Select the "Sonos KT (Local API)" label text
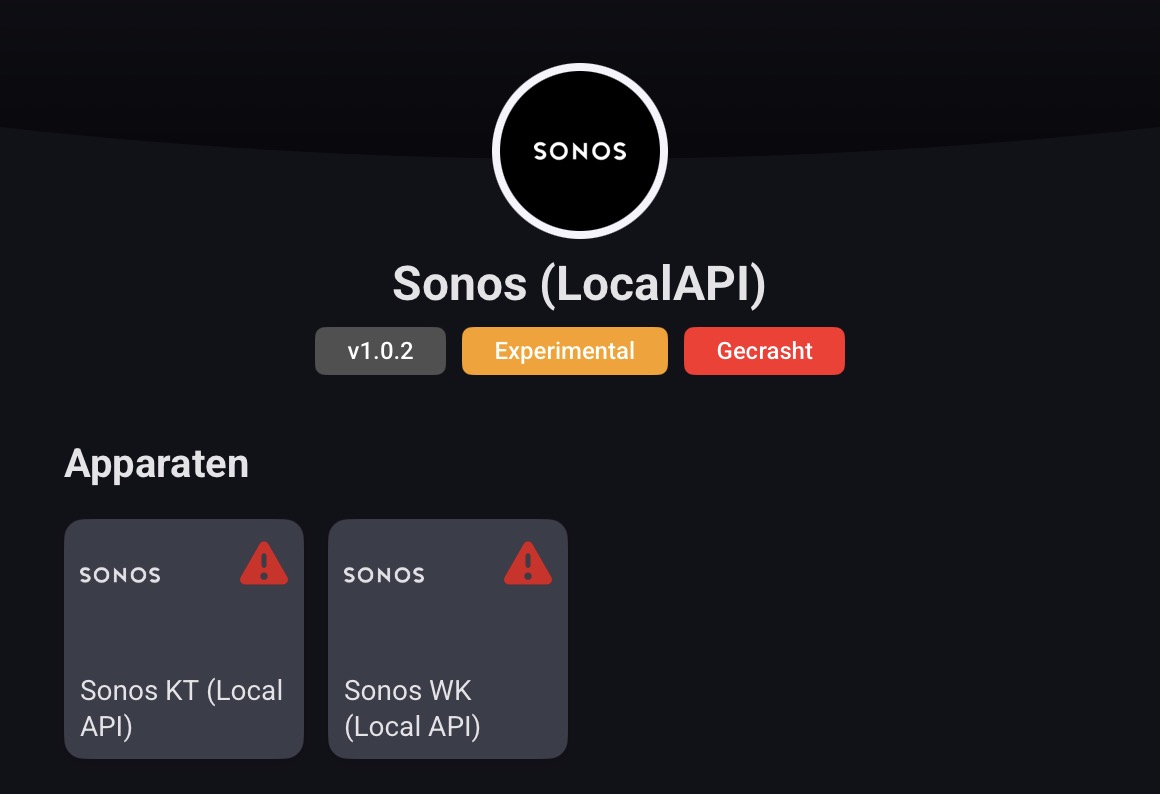 coord(181,707)
